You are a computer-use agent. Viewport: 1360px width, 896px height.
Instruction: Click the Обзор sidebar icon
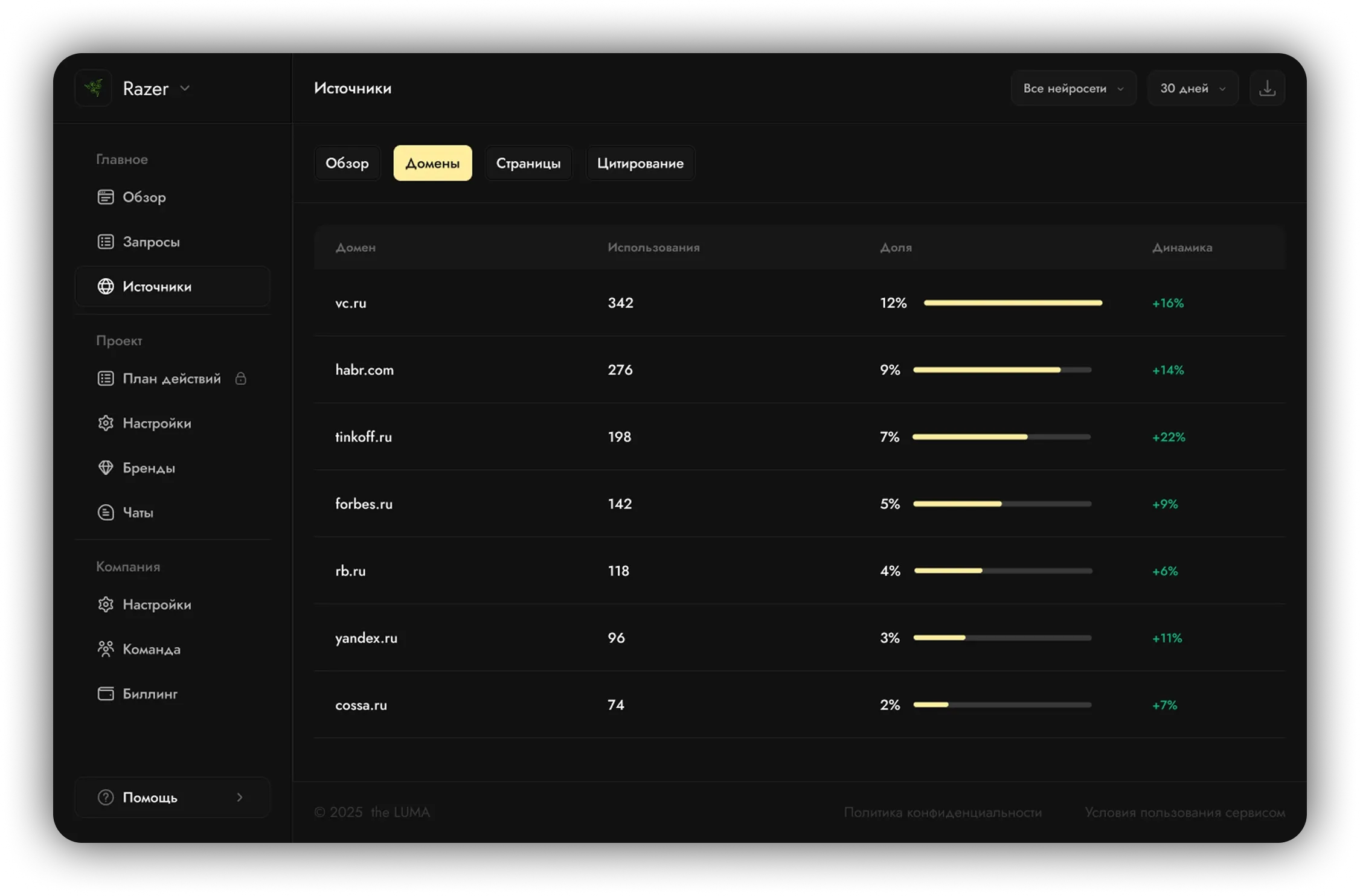[x=106, y=197]
